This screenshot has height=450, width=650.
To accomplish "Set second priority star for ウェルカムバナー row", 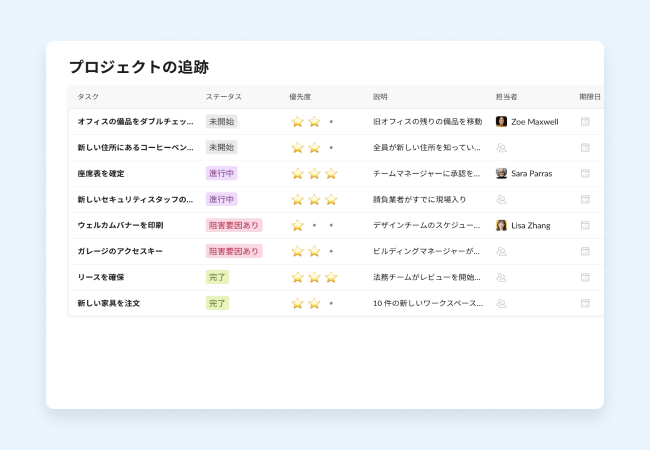I will coord(314,226).
